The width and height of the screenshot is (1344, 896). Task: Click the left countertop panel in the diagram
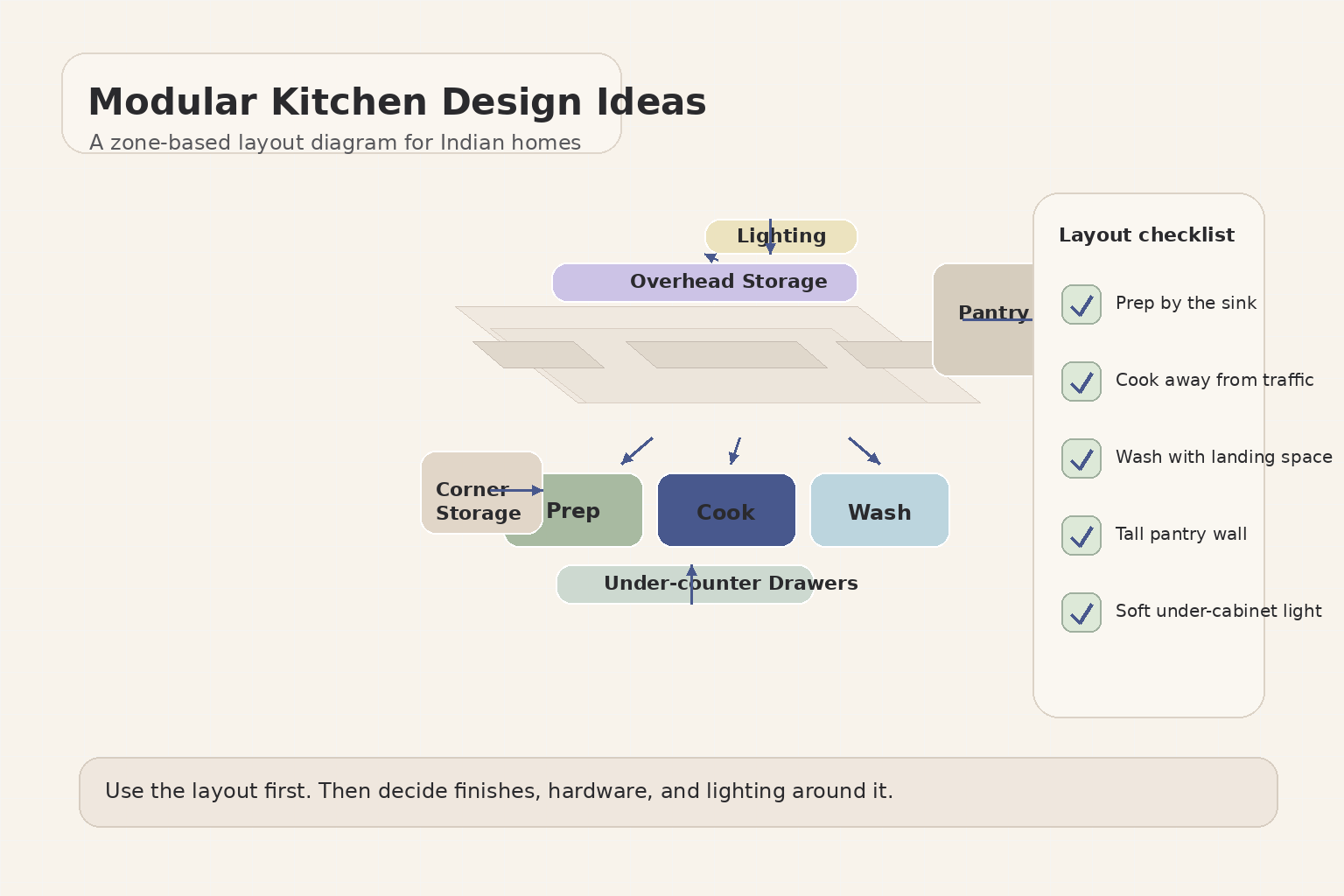pos(538,354)
